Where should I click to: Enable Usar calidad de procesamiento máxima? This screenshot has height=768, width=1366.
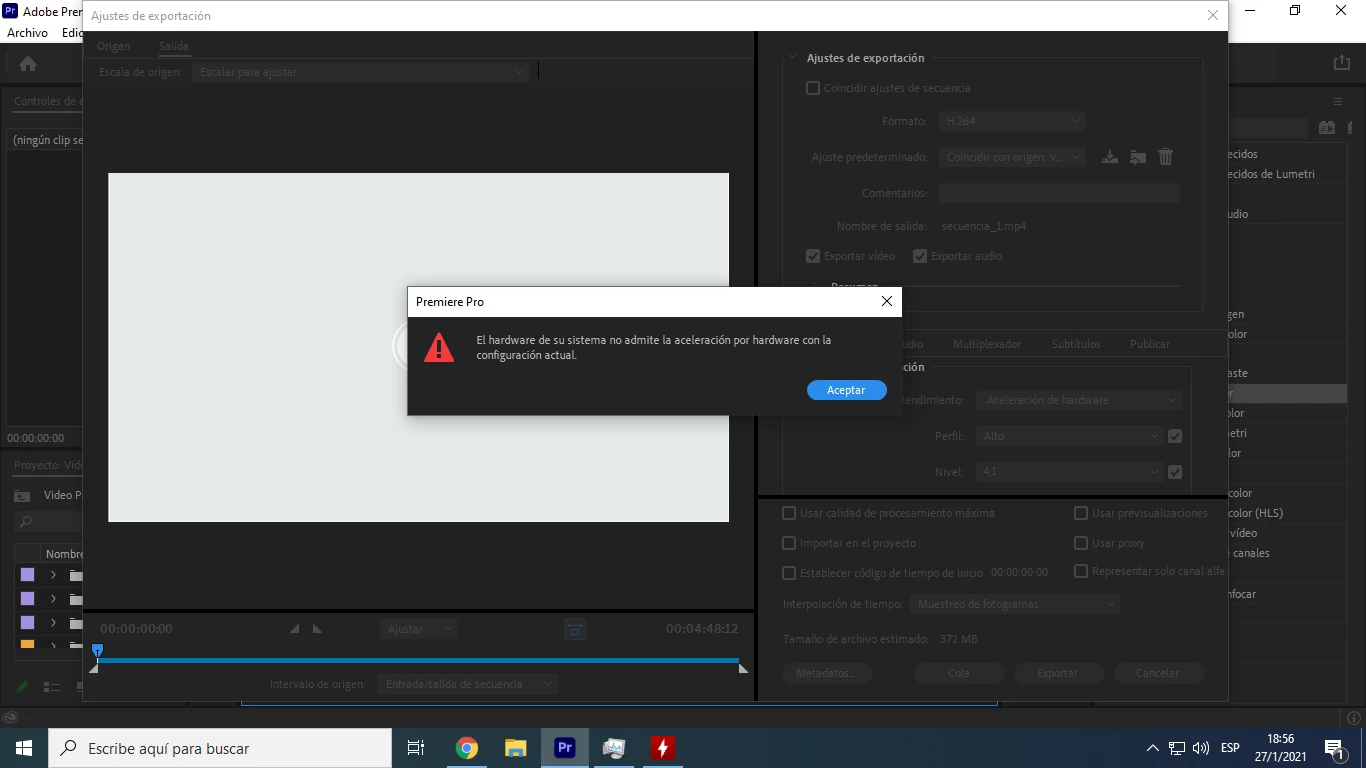pos(789,513)
